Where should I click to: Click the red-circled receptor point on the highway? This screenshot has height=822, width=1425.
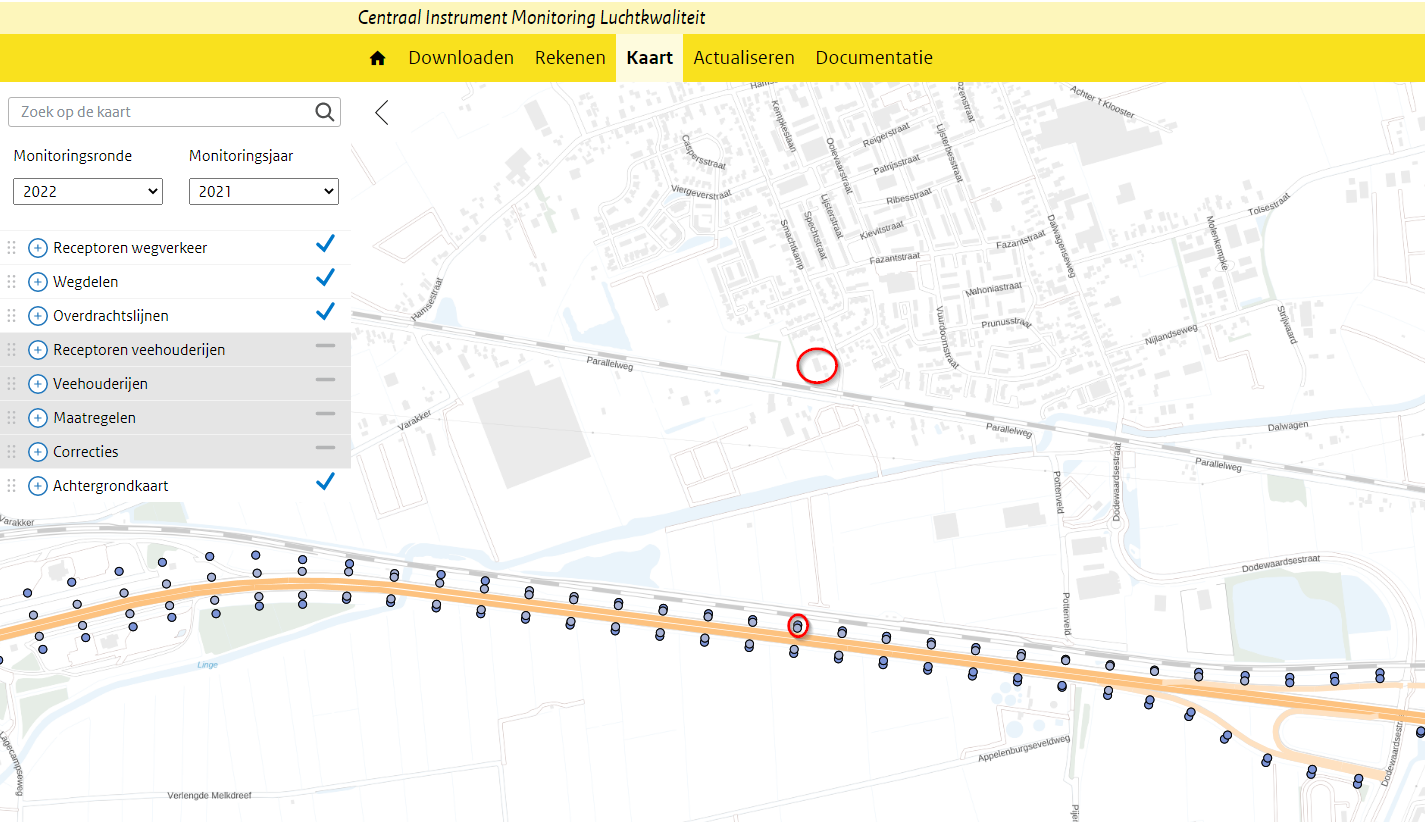pyautogui.click(x=797, y=626)
